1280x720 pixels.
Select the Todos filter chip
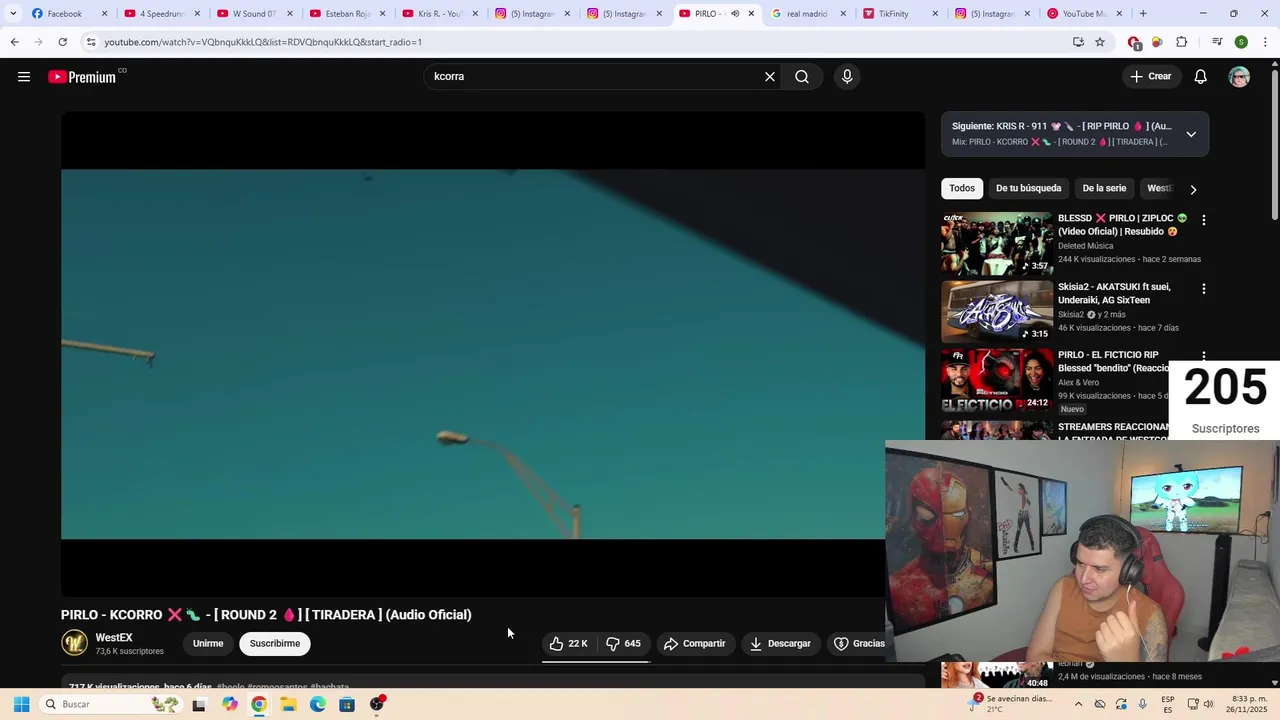(962, 188)
